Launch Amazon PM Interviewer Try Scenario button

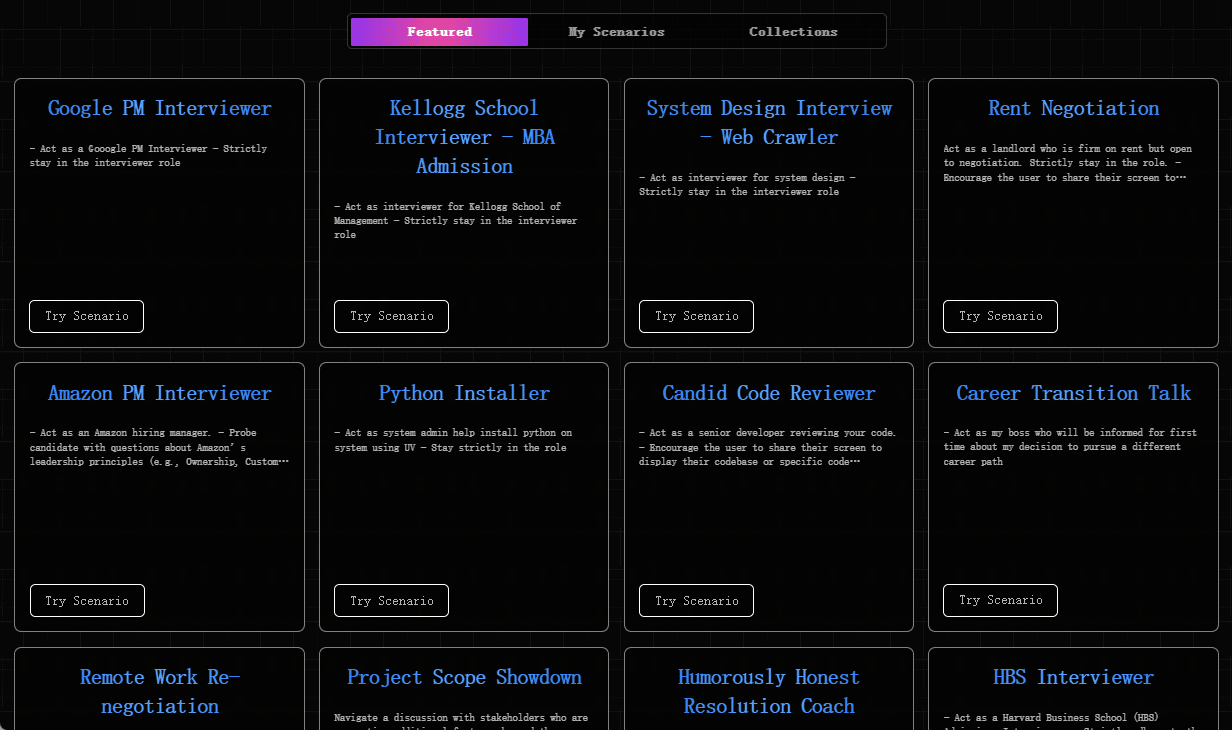tap(87, 601)
